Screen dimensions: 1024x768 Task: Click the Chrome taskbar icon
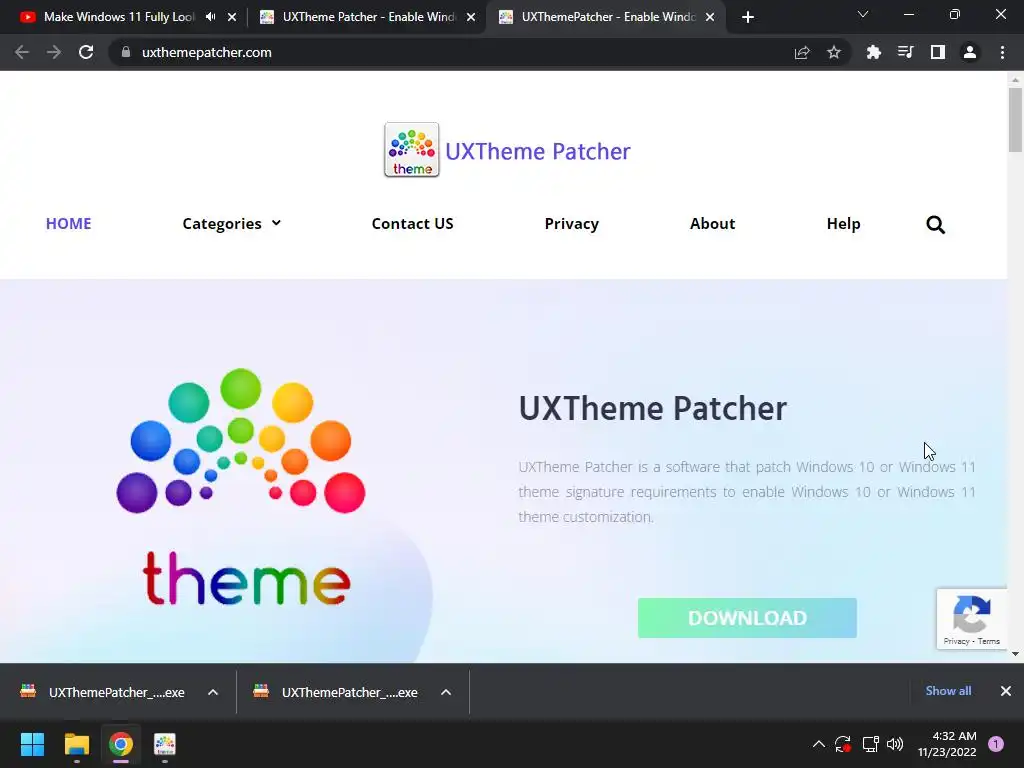(120, 744)
